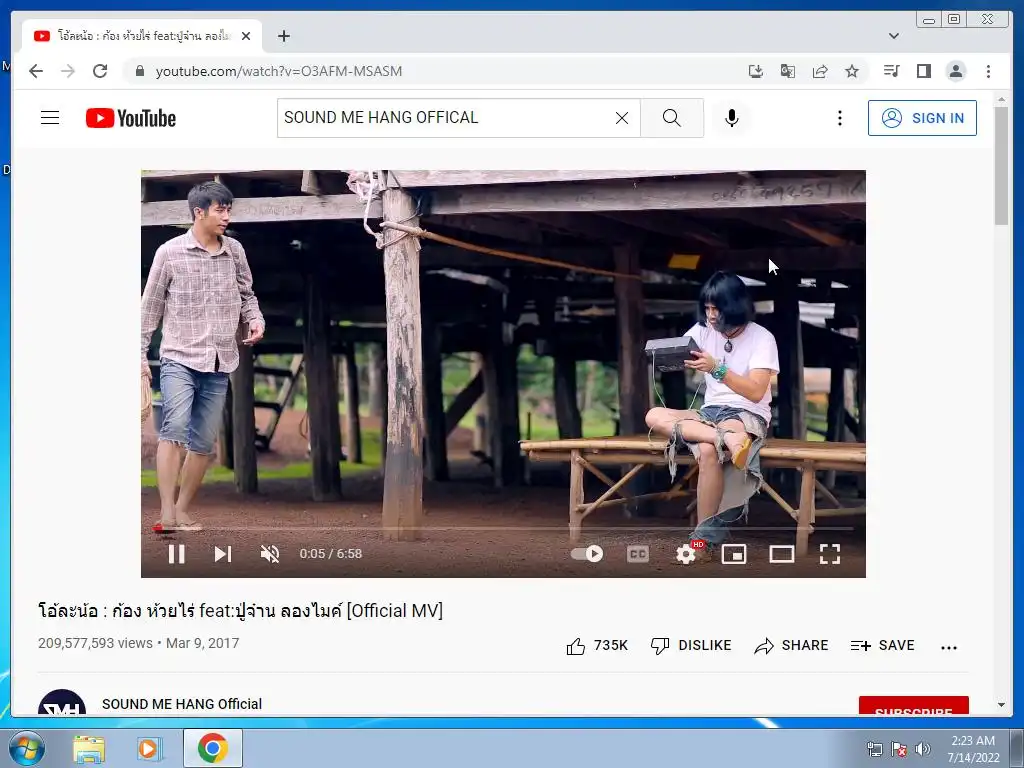Click the address bar URL
This screenshot has width=1024, height=768.
(x=279, y=71)
